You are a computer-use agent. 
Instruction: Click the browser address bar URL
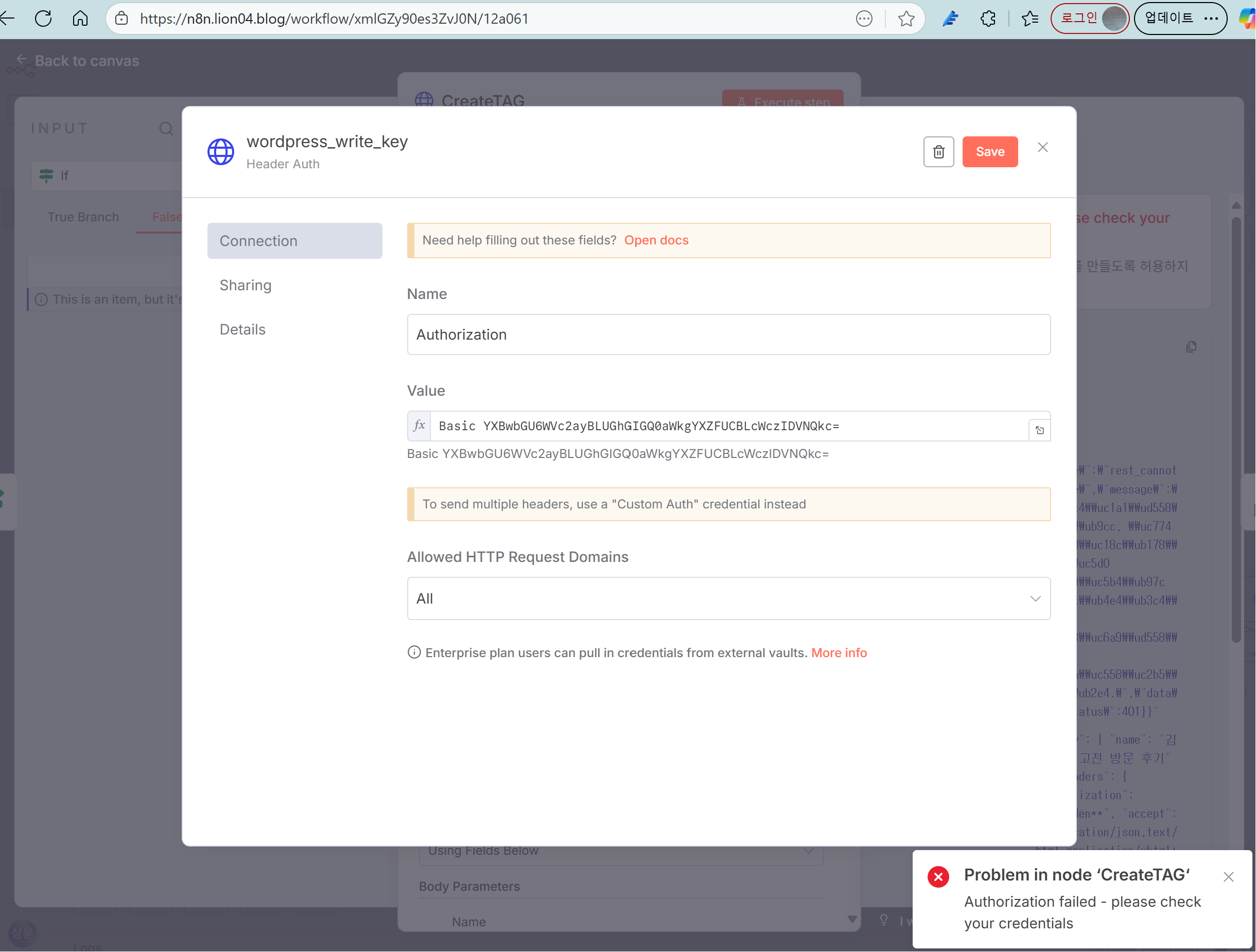click(334, 19)
